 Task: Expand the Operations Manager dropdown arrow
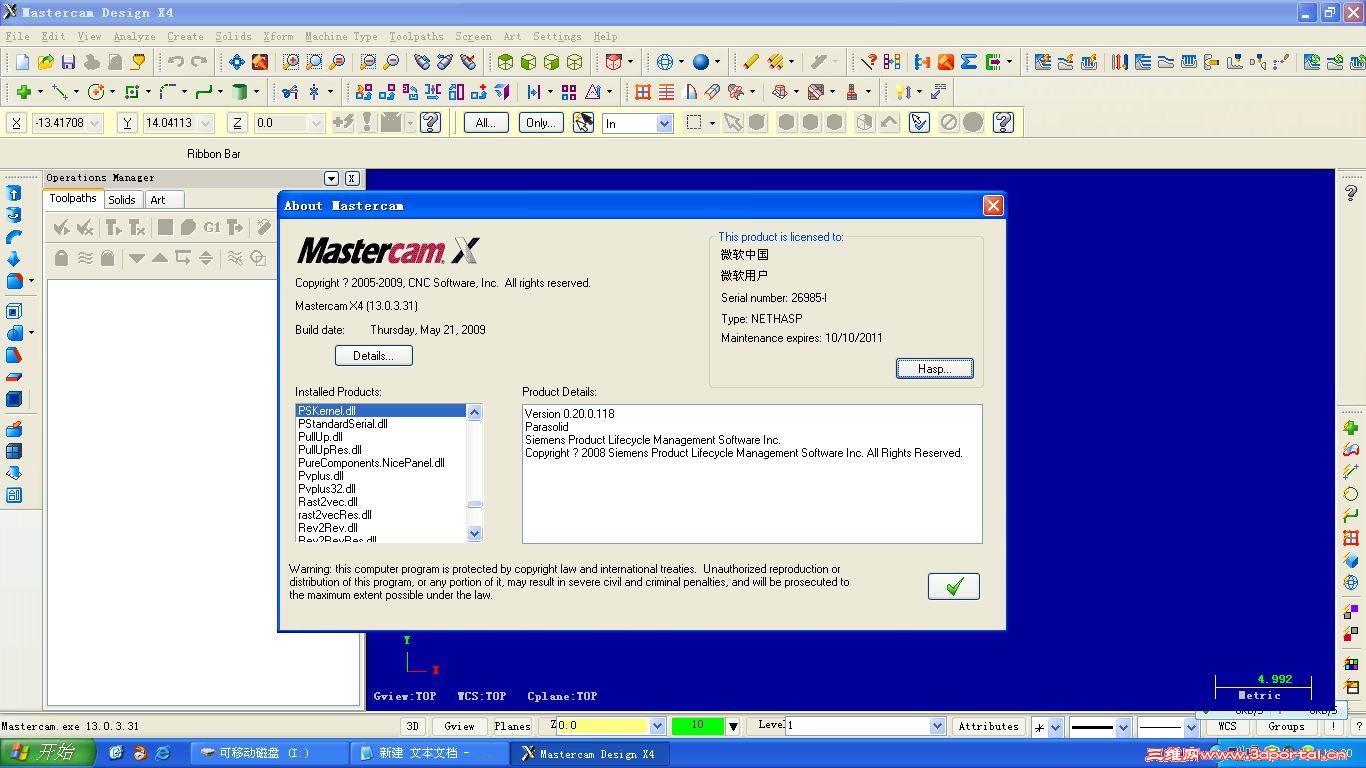(332, 178)
